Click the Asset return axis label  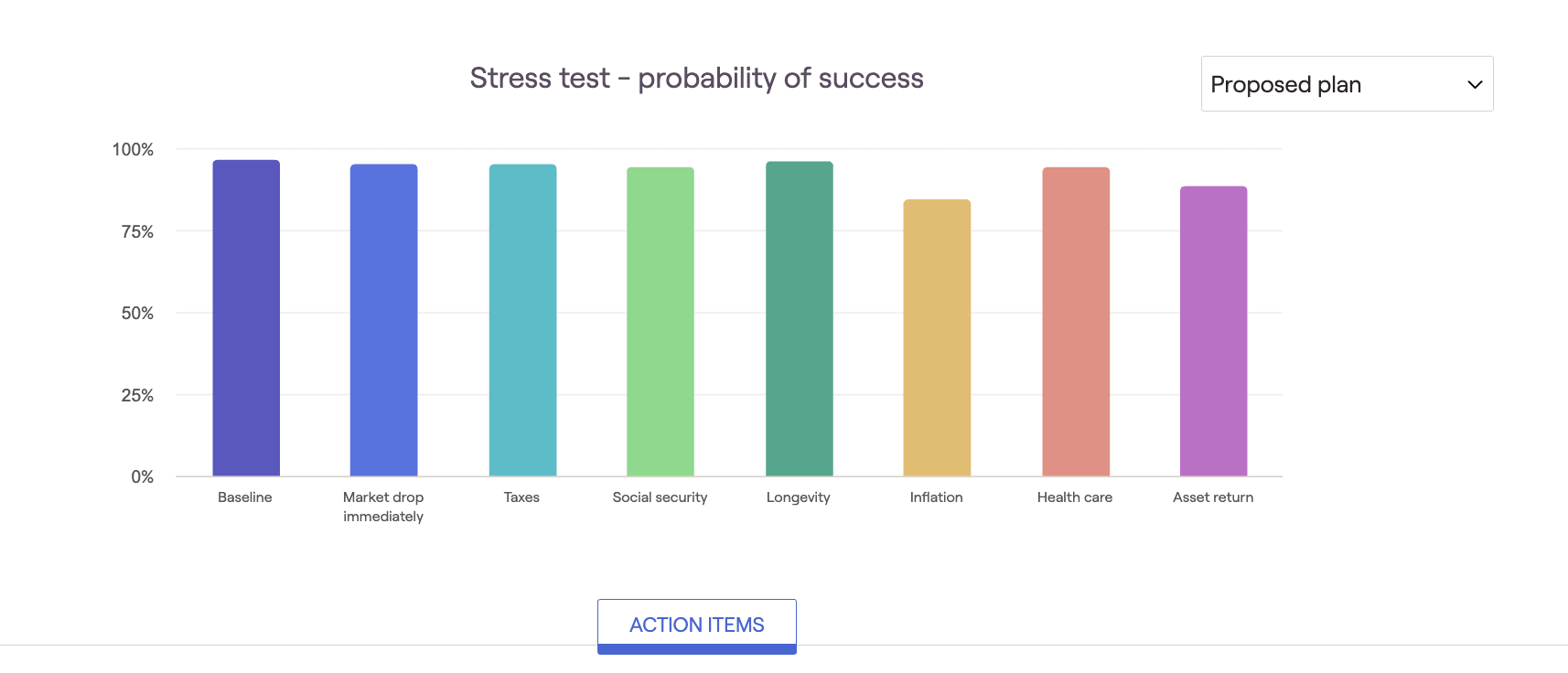1213,497
